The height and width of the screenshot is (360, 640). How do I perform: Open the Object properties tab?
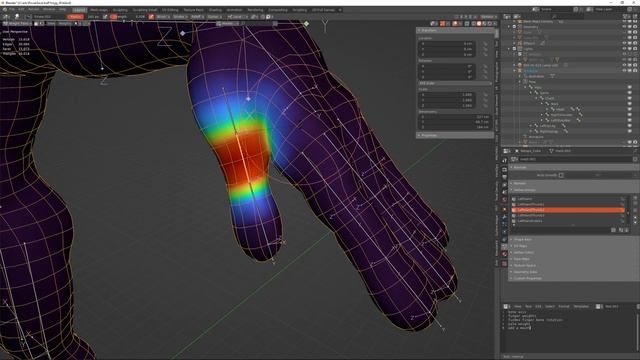(504, 209)
